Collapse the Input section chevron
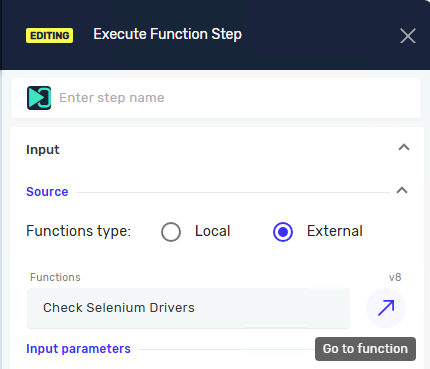 point(404,147)
